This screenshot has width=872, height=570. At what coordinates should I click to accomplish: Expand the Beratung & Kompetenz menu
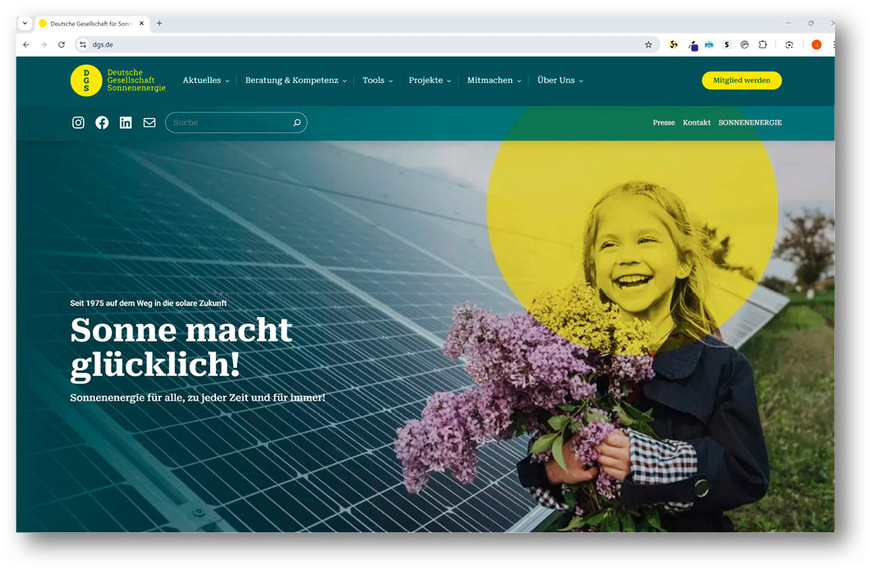(295, 81)
